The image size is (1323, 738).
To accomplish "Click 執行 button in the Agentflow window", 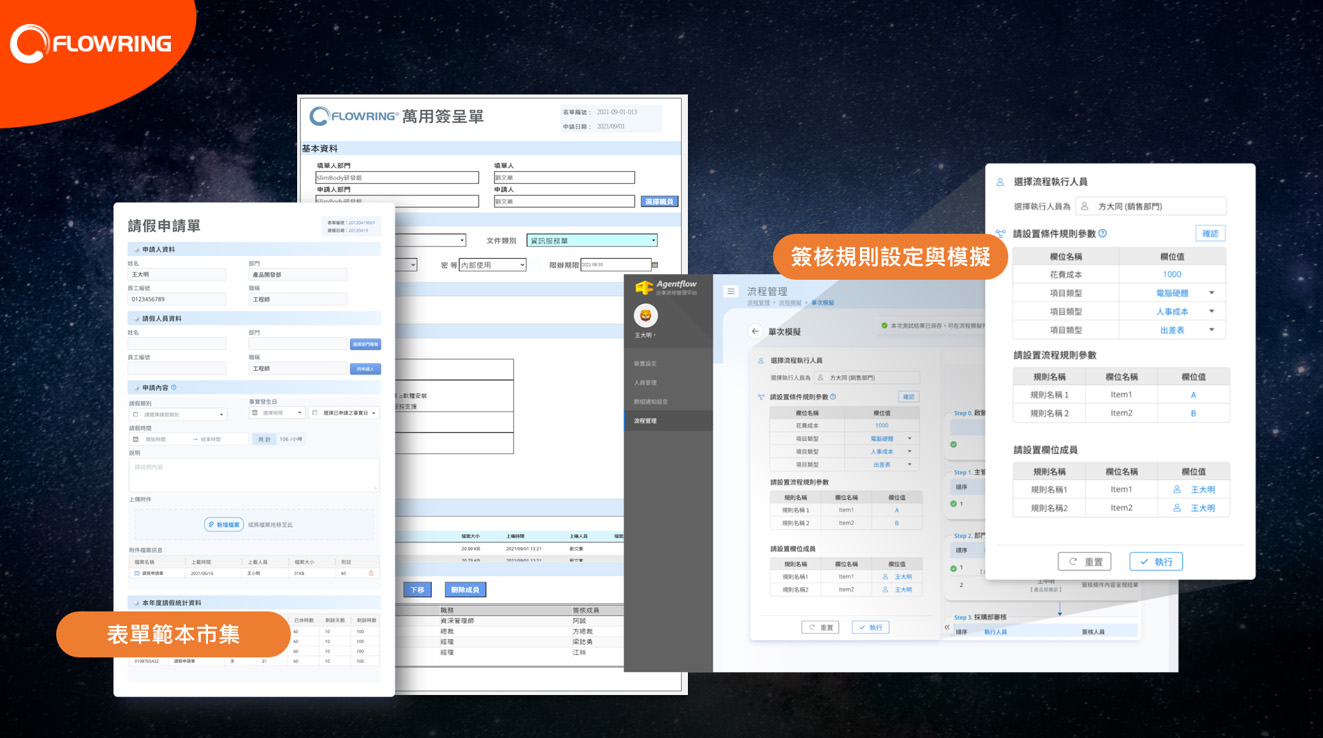I will [870, 627].
